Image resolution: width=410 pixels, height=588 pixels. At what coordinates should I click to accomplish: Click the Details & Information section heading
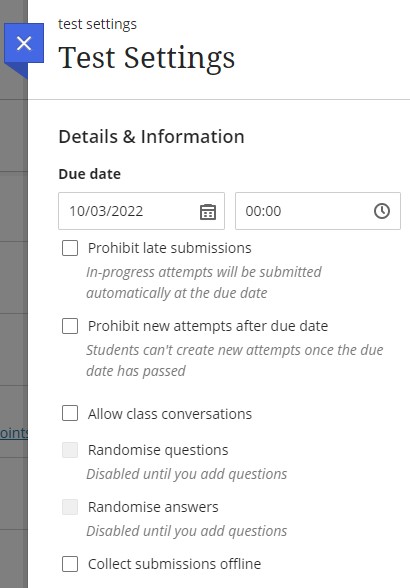151,136
